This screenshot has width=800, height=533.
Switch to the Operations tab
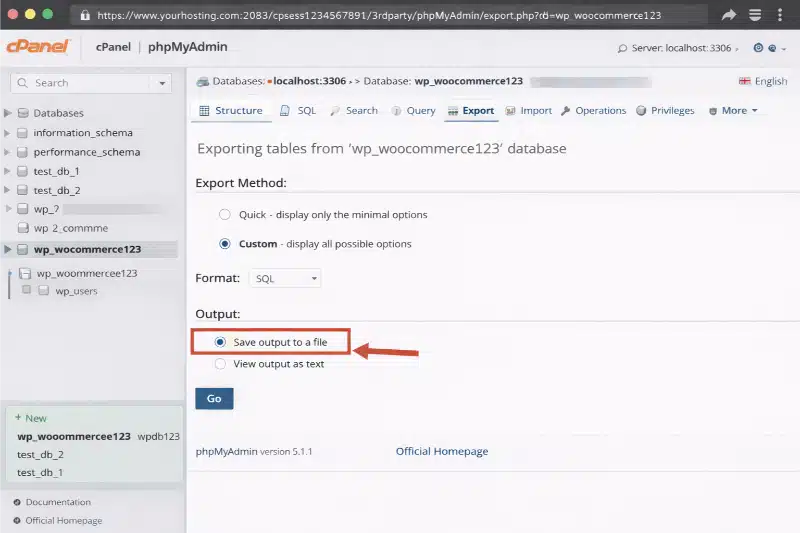tap(593, 111)
